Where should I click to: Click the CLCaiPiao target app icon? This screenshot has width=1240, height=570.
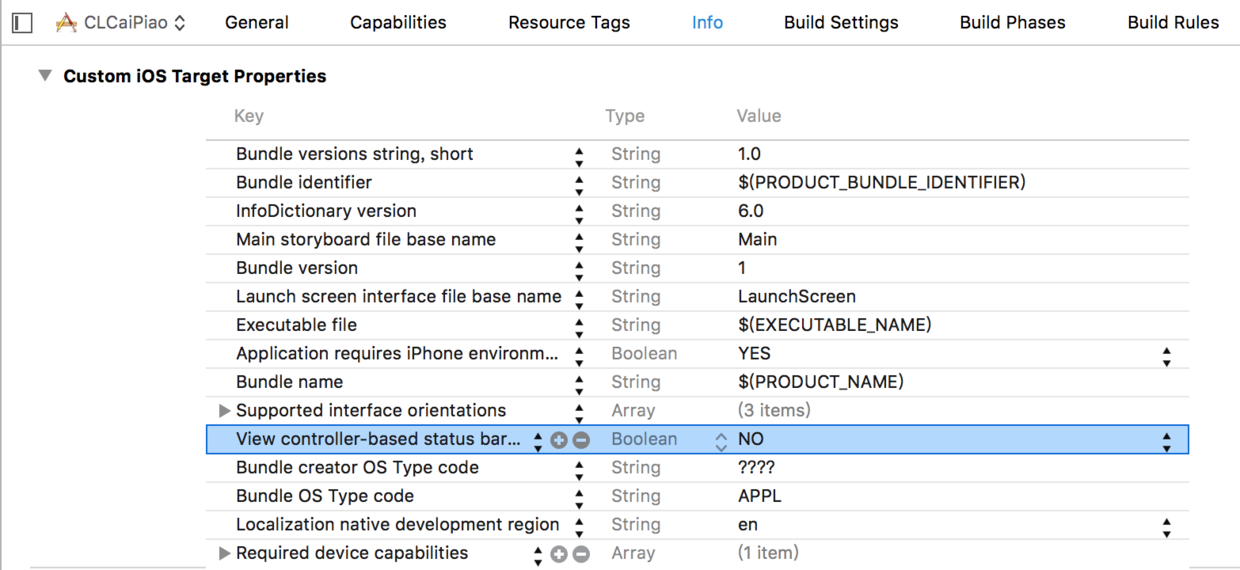(x=67, y=22)
